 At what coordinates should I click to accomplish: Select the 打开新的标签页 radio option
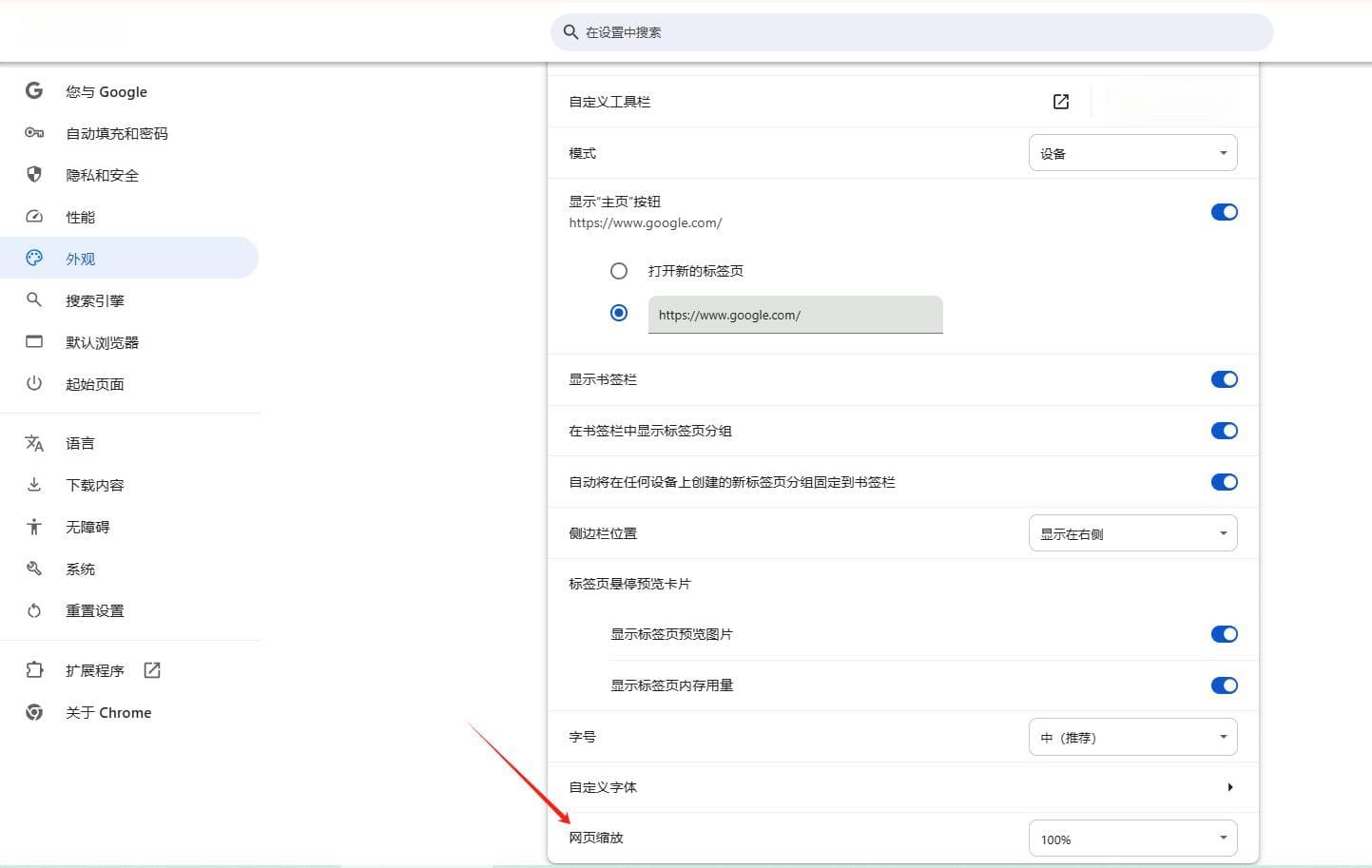(619, 271)
